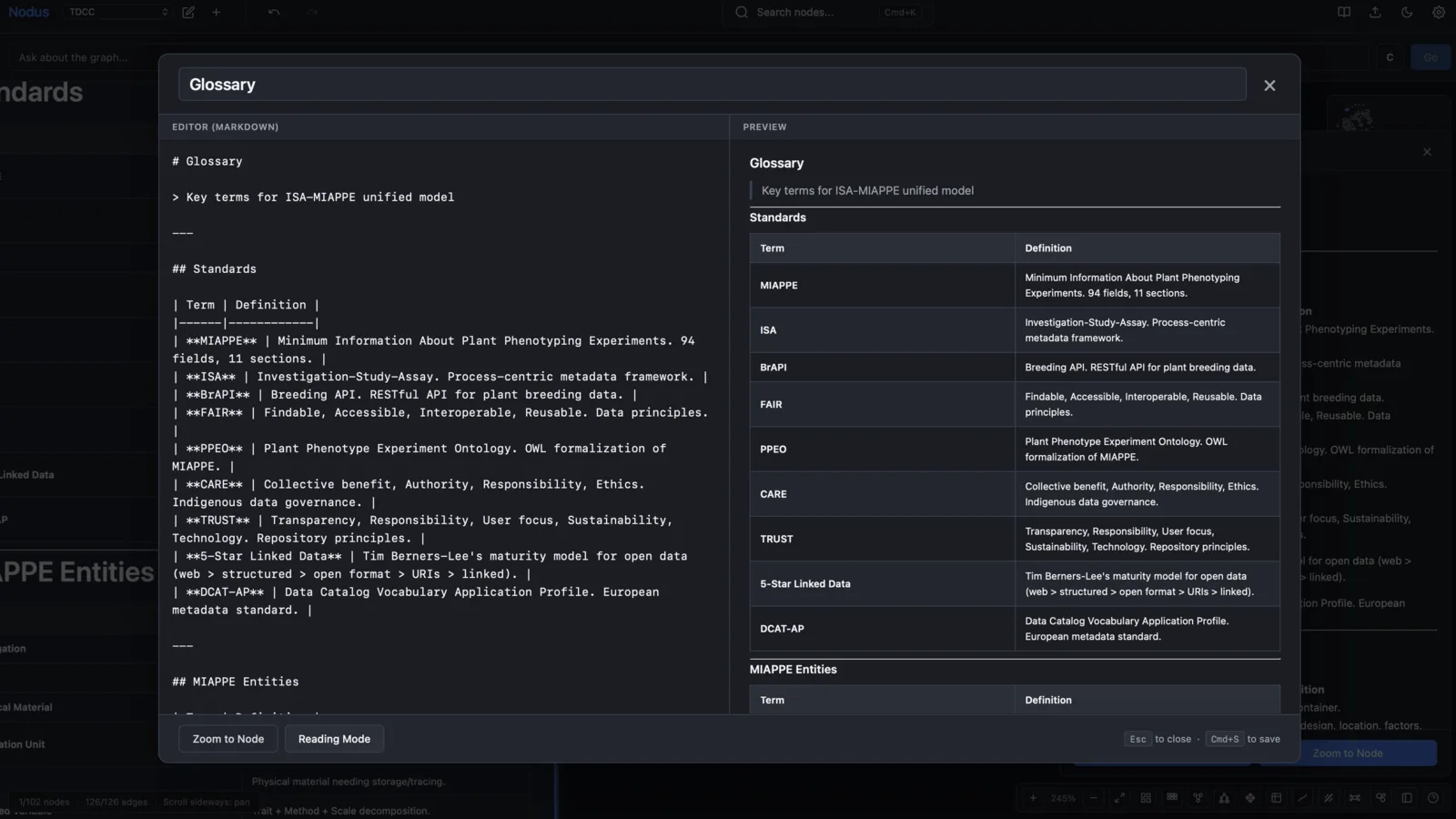Click the edit/compose icon in the top bar
Image resolution: width=1456 pixels, height=819 pixels.
tap(188, 12)
